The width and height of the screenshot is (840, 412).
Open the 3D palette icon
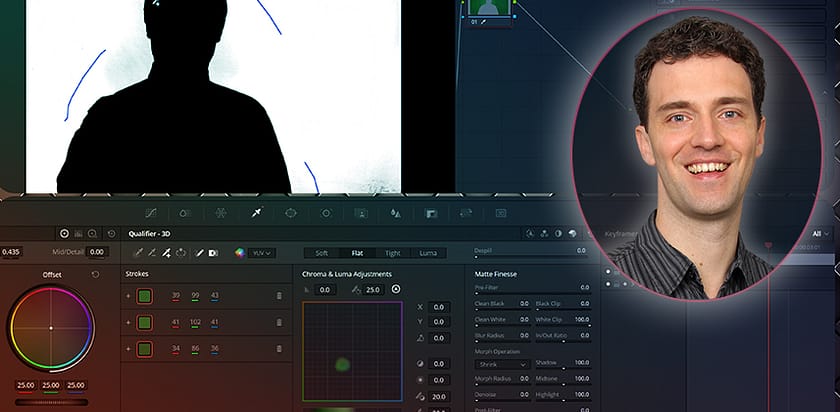point(501,213)
